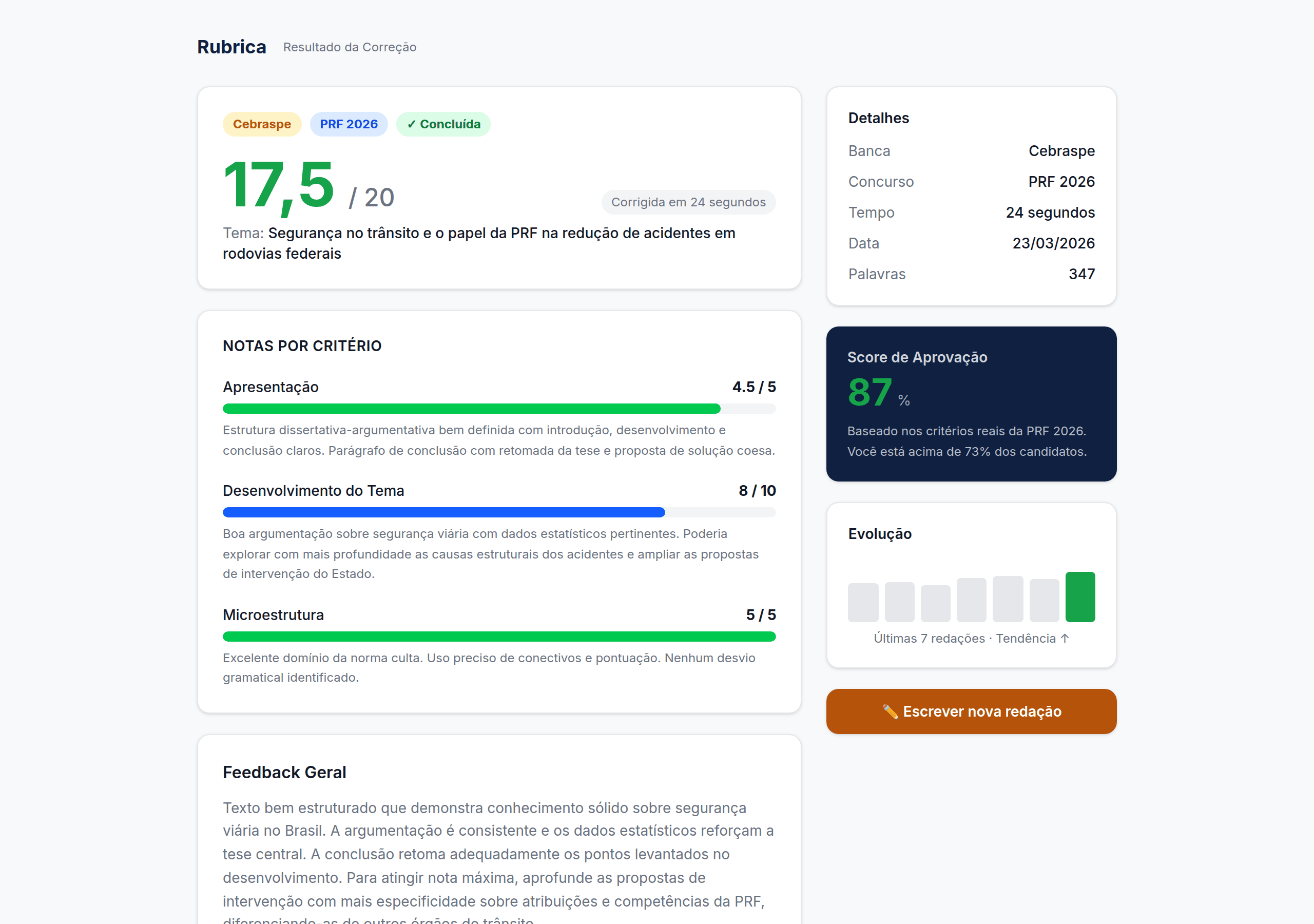Viewport: 1314px width, 924px height.
Task: Click the Microestrutura progress bar
Action: point(498,636)
